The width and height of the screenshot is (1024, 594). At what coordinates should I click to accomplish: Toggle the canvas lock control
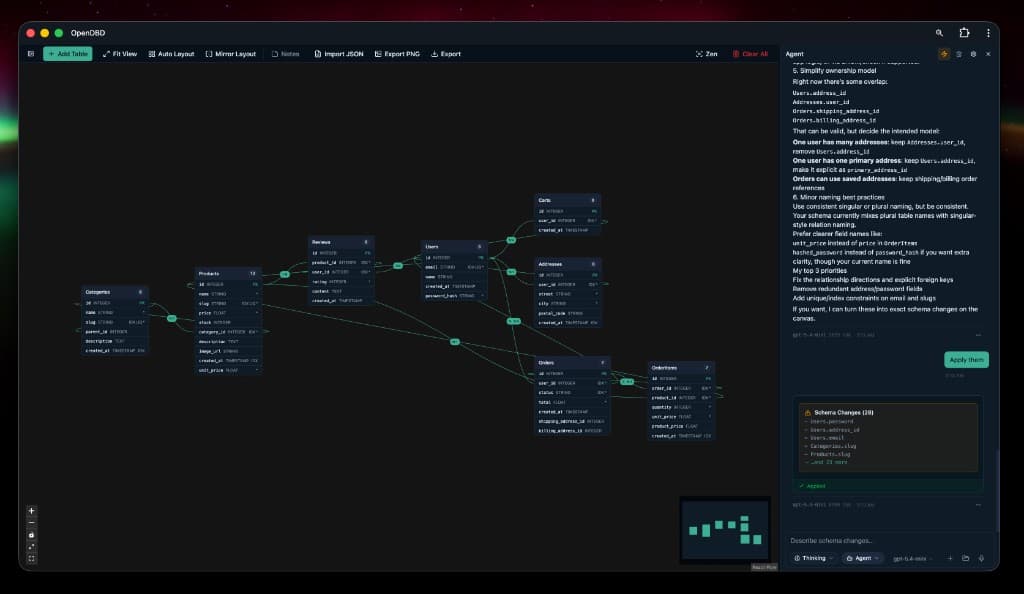click(x=31, y=535)
